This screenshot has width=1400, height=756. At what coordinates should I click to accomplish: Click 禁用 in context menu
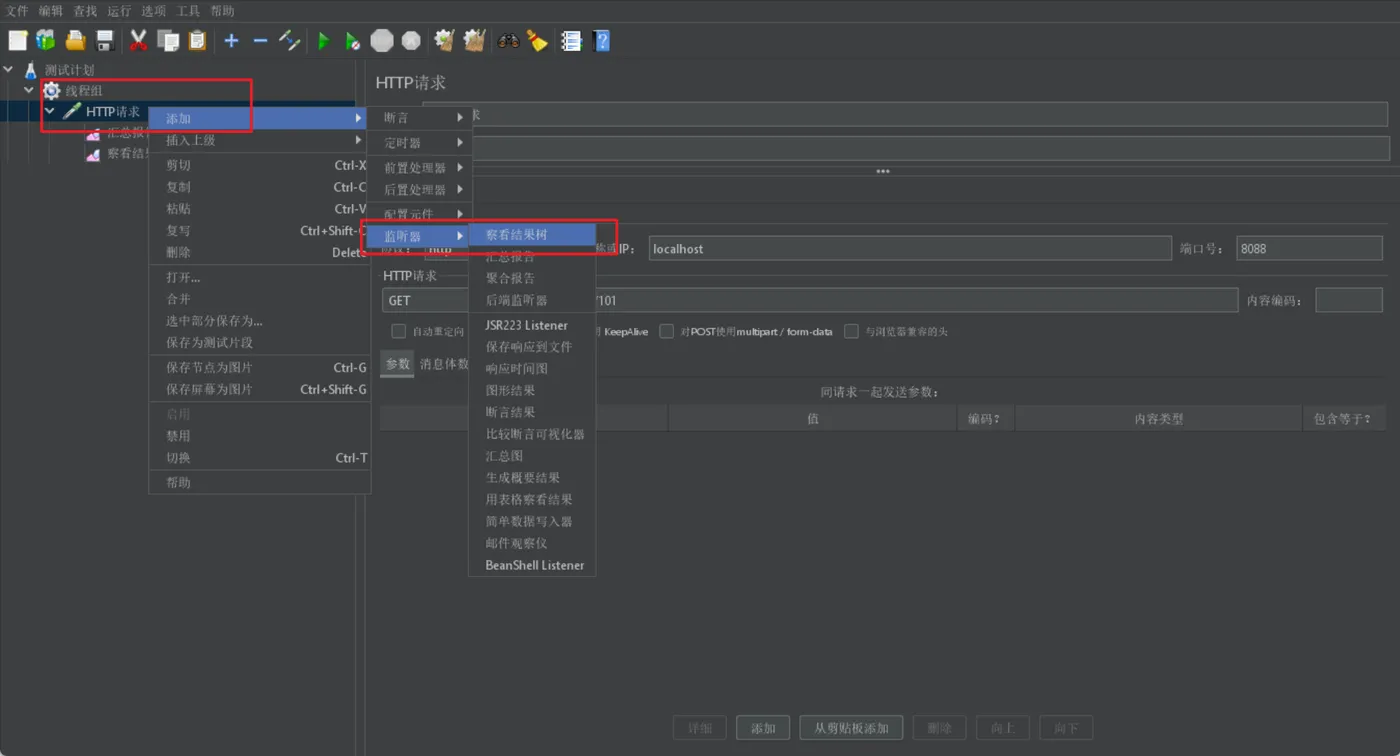(x=260, y=436)
